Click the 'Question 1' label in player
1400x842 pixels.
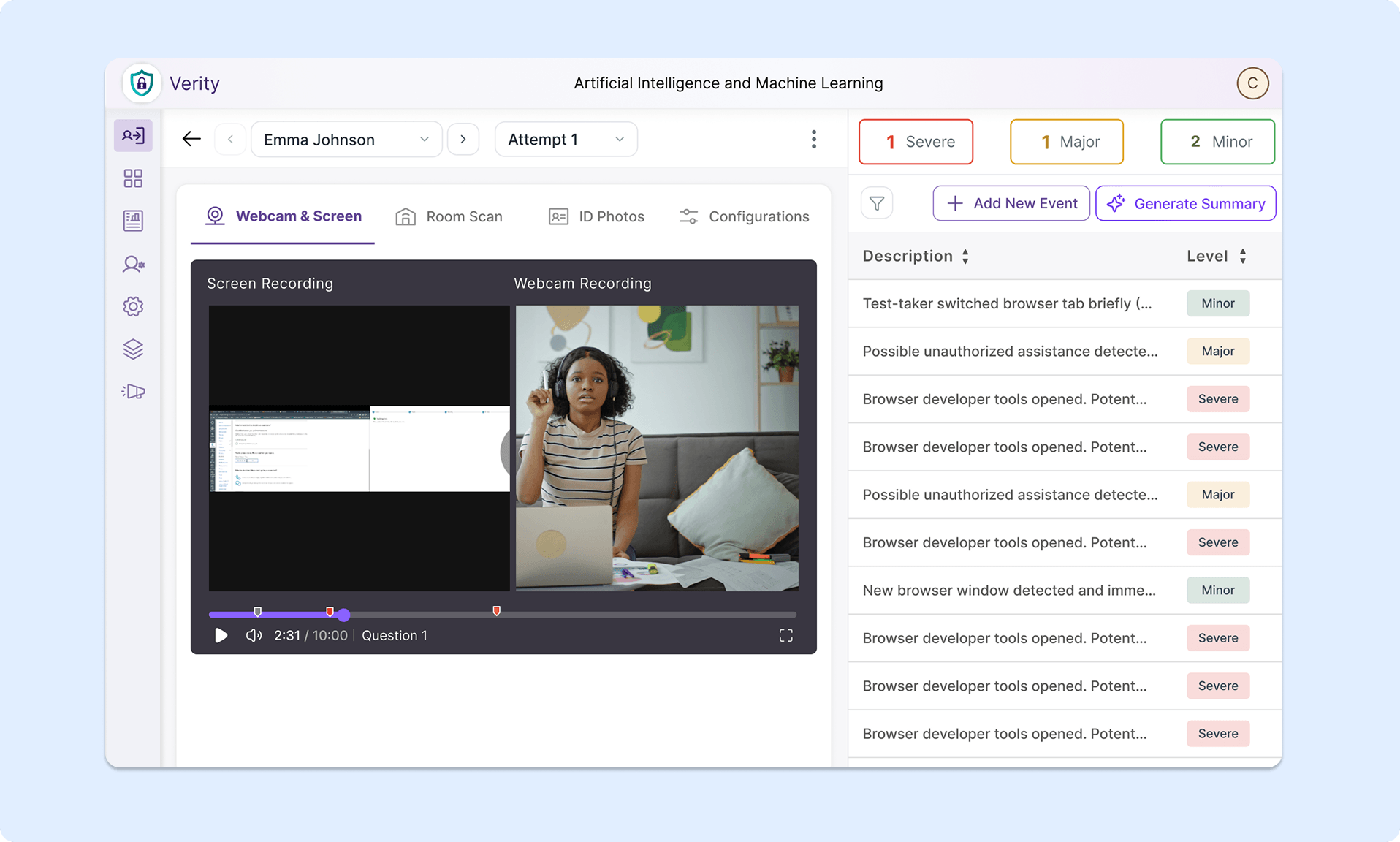[395, 636]
